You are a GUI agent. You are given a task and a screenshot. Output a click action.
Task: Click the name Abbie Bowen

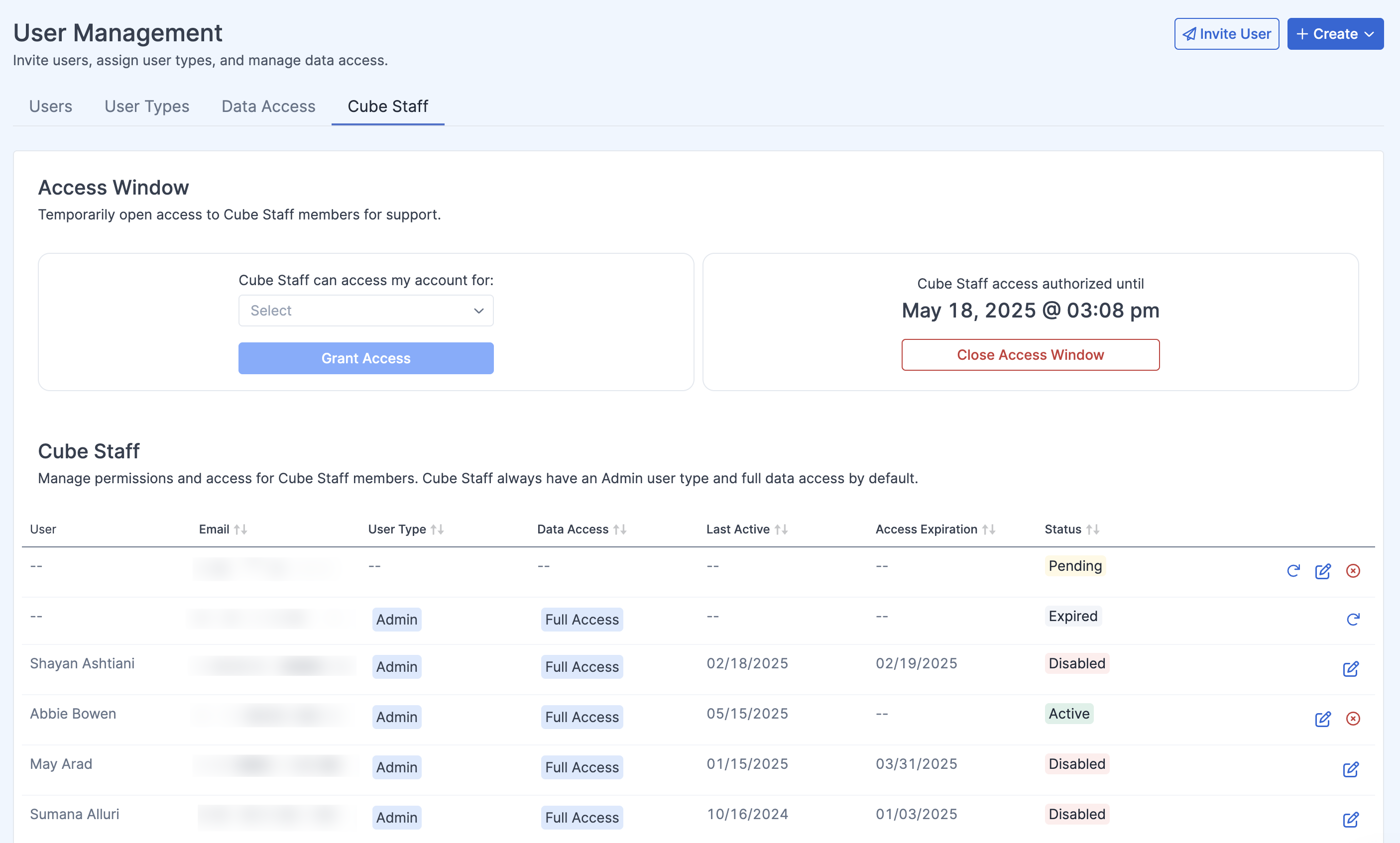[73, 714]
